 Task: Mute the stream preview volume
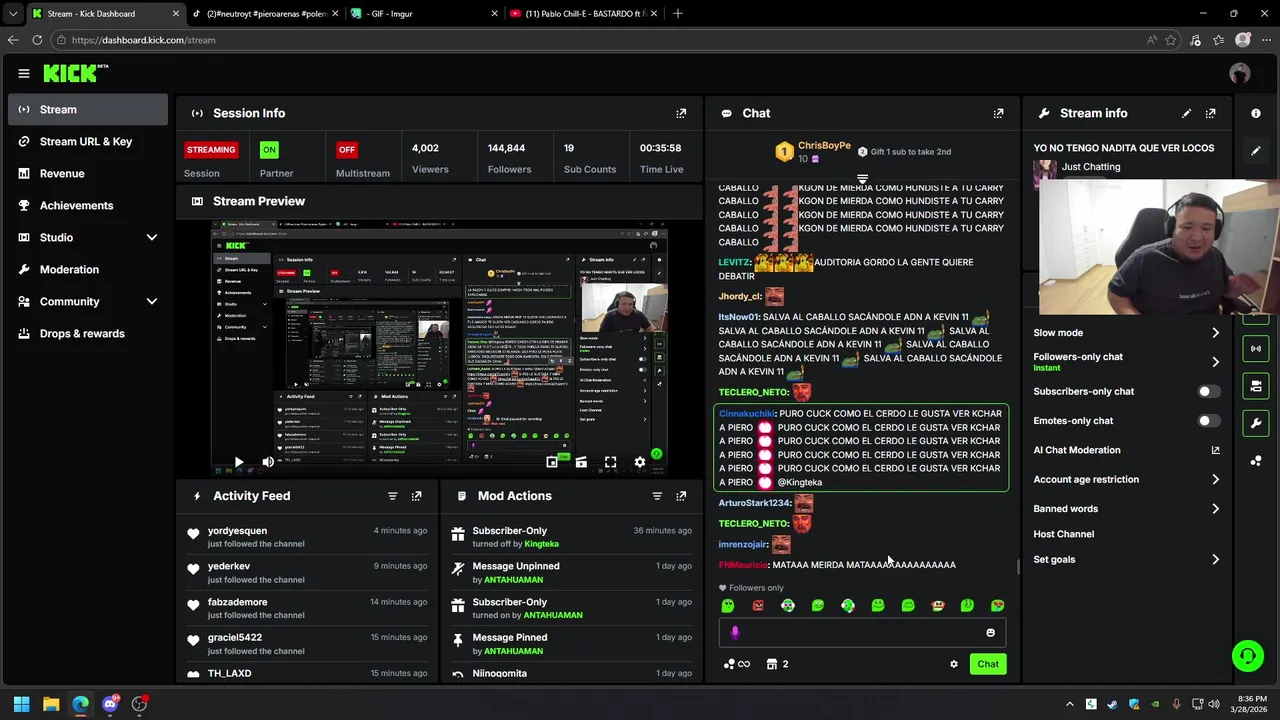[x=267, y=462]
